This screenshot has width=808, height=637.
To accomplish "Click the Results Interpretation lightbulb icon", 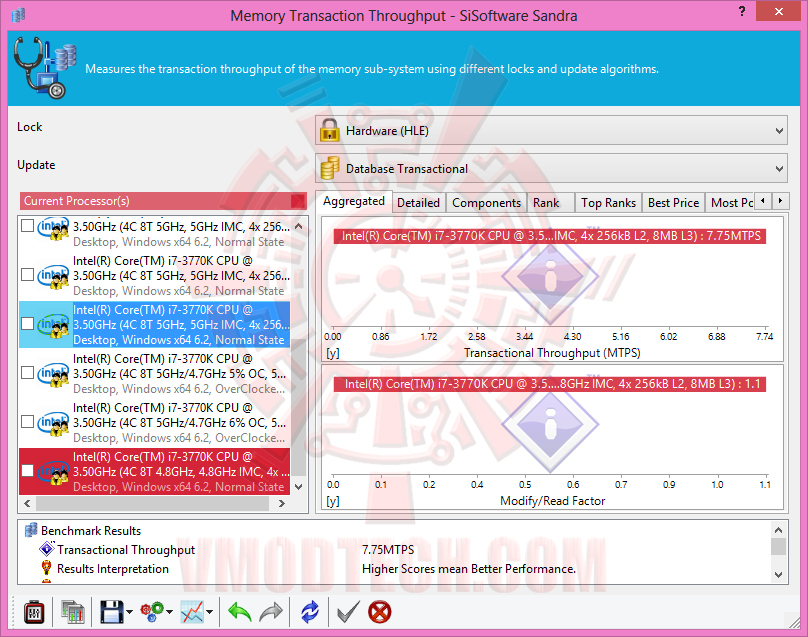I will pyautogui.click(x=46, y=568).
